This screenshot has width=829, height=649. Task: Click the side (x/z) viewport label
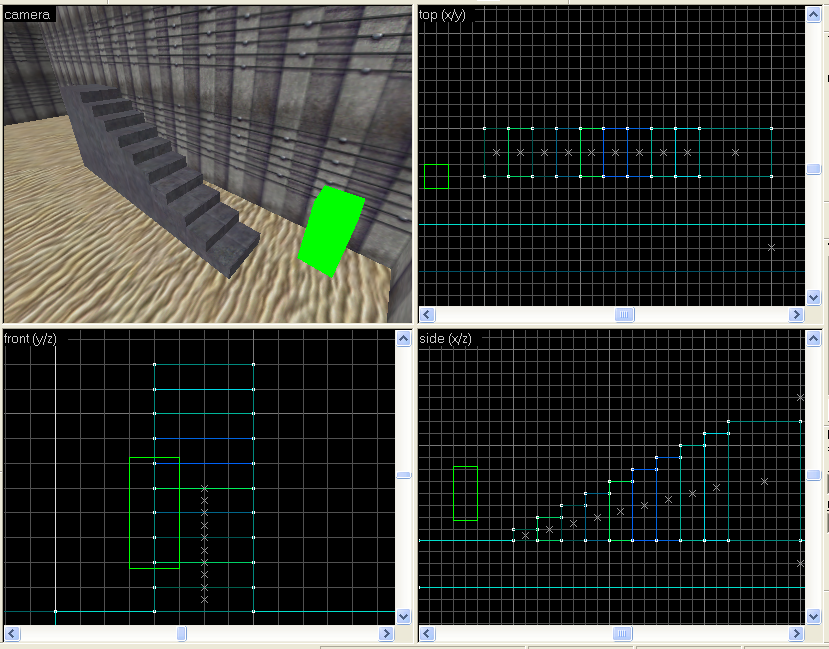pyautogui.click(x=445, y=339)
